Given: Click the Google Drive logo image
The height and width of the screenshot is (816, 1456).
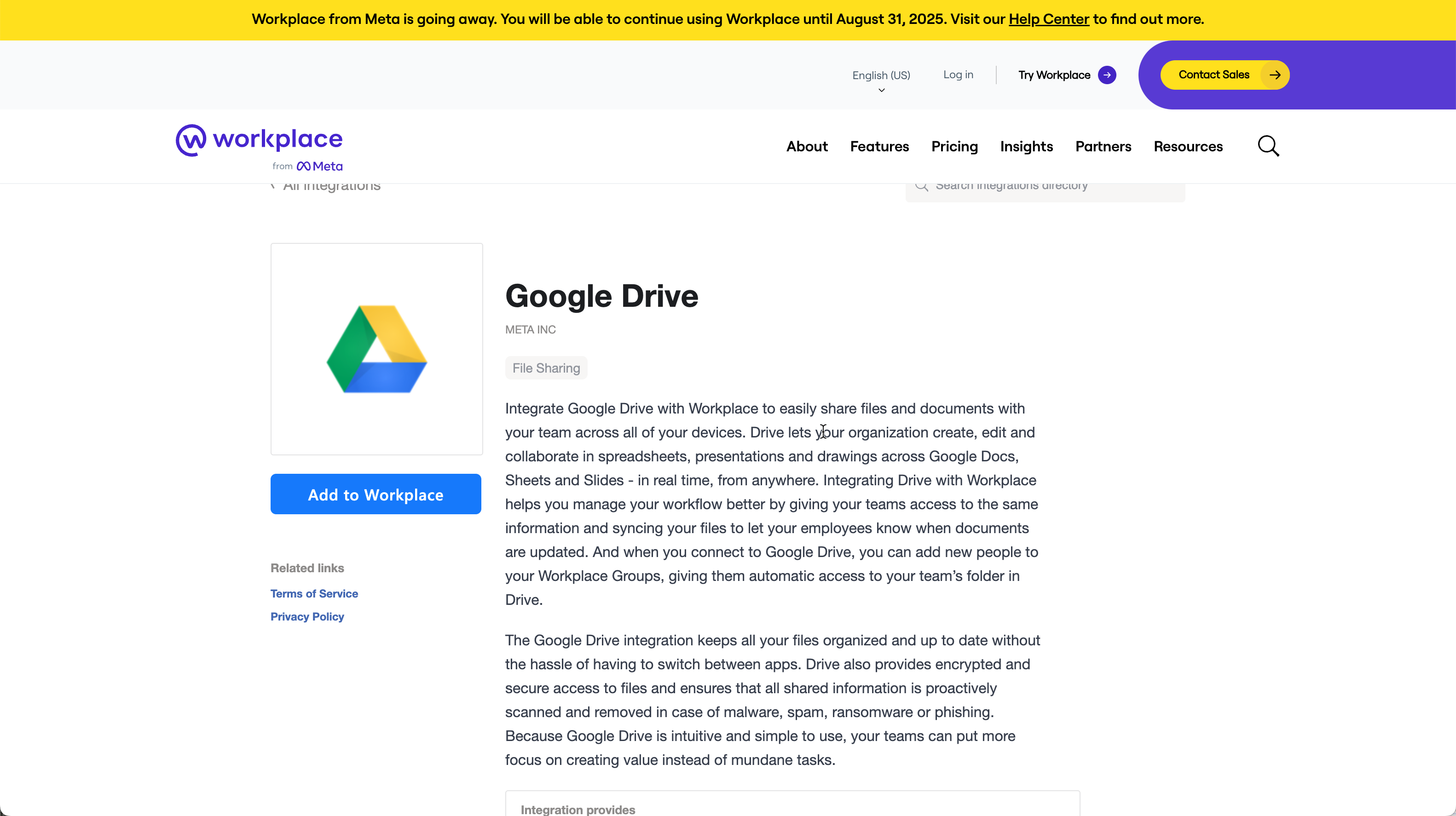Looking at the screenshot, I should tap(377, 349).
